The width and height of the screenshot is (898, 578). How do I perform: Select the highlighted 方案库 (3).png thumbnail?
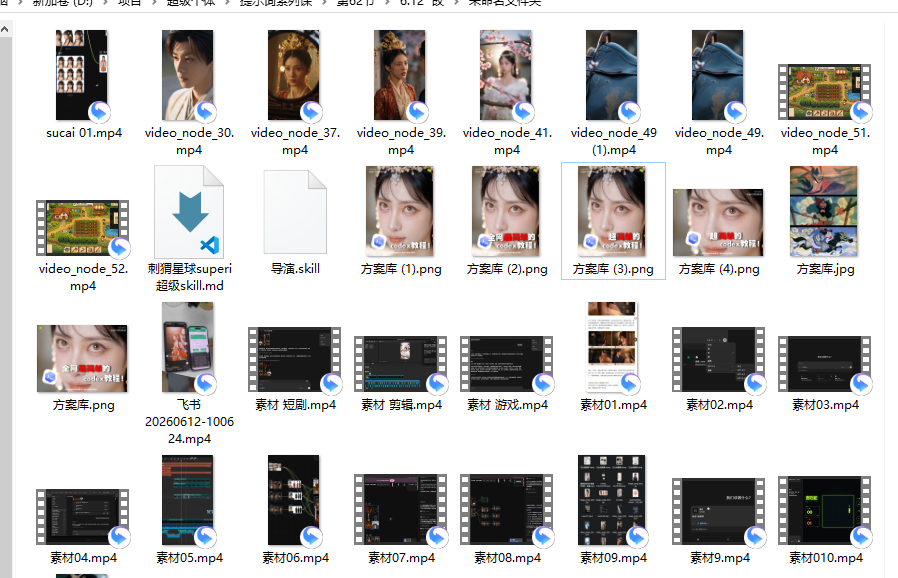pyautogui.click(x=612, y=211)
